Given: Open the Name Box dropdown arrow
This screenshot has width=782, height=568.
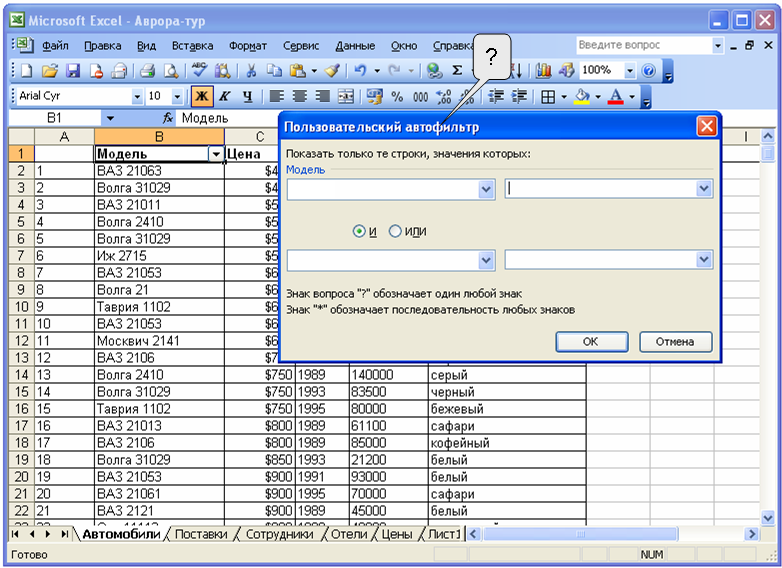Looking at the screenshot, I should coord(110,119).
